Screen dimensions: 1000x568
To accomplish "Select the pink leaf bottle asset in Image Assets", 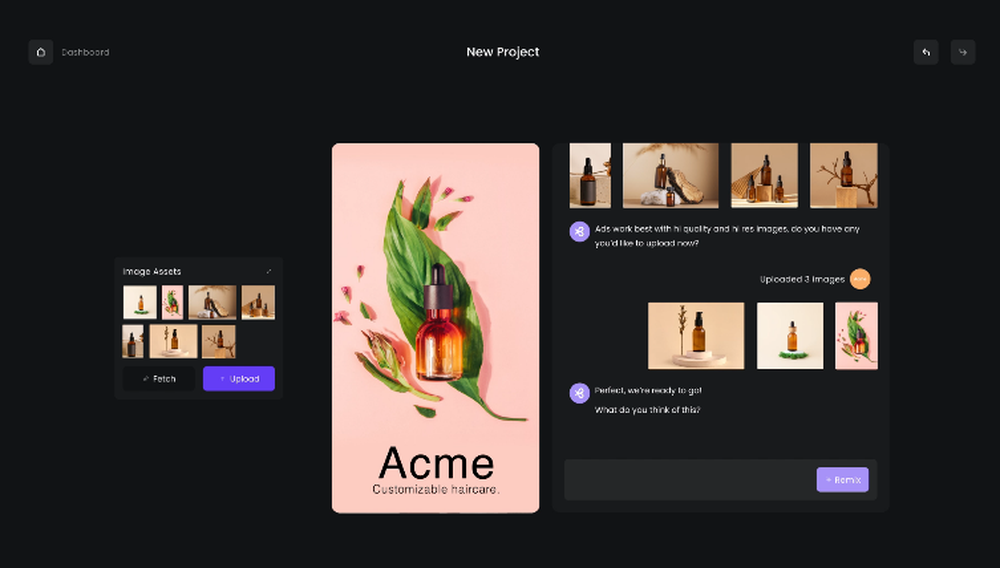I will pyautogui.click(x=172, y=302).
